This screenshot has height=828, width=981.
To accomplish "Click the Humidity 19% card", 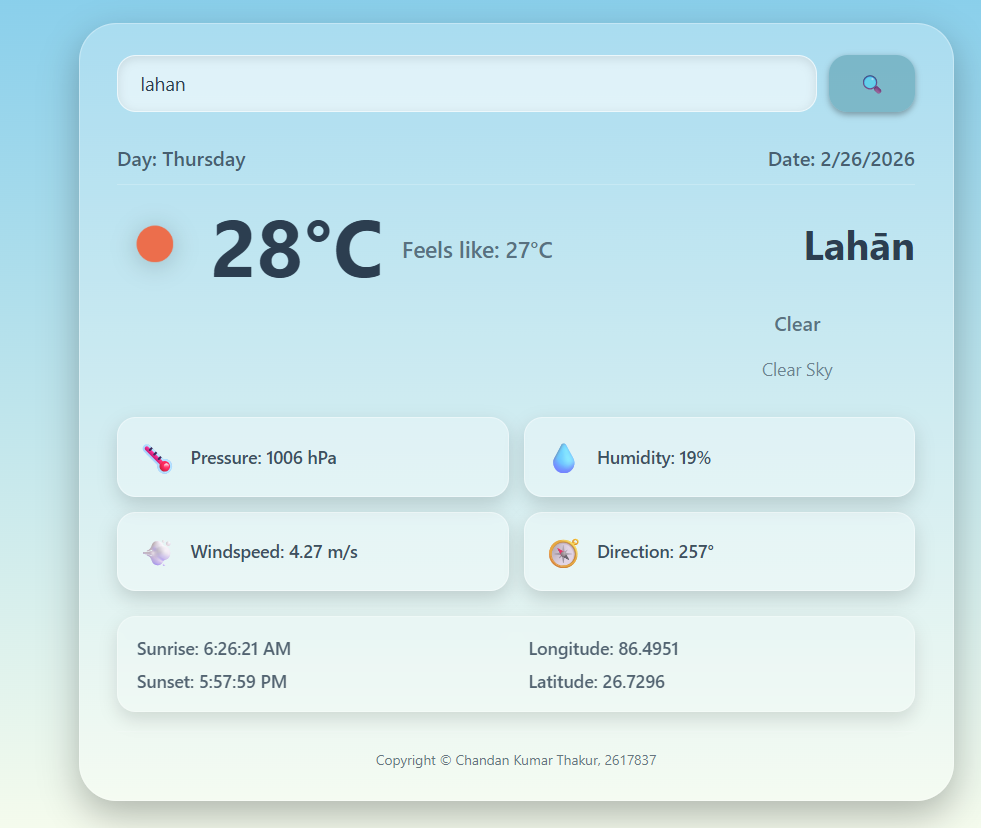I will click(x=718, y=458).
